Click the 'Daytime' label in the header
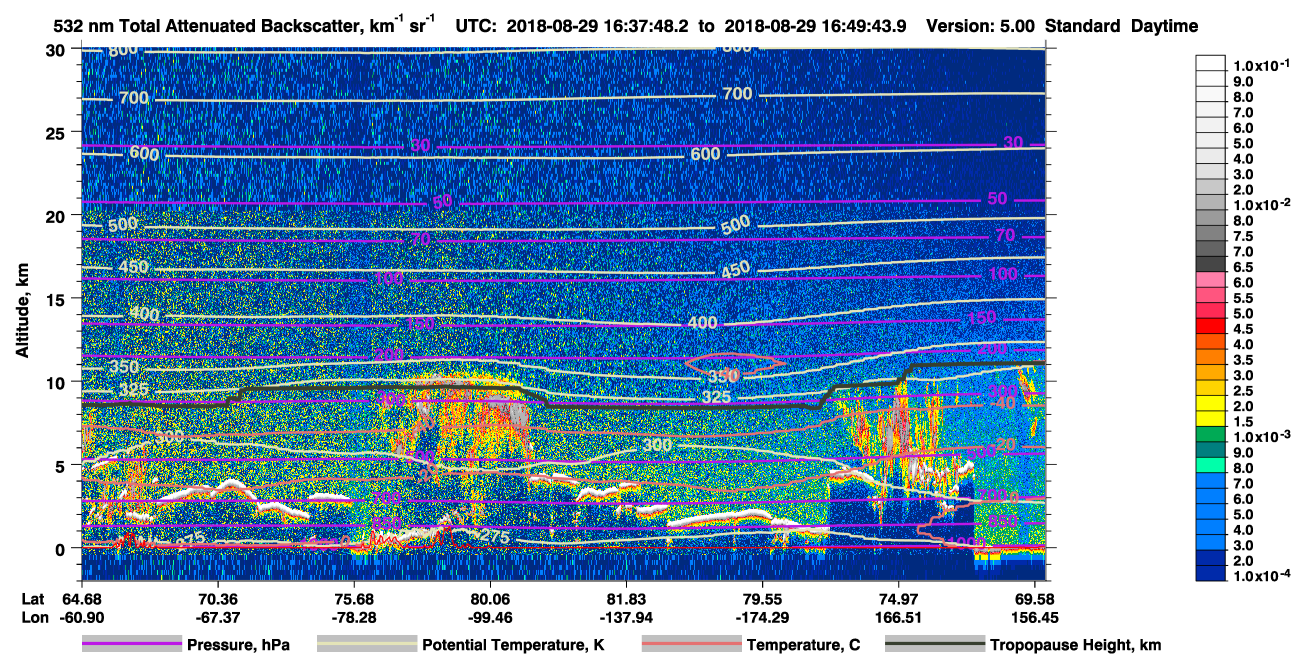This screenshot has height=667, width=1300. [x=1164, y=26]
